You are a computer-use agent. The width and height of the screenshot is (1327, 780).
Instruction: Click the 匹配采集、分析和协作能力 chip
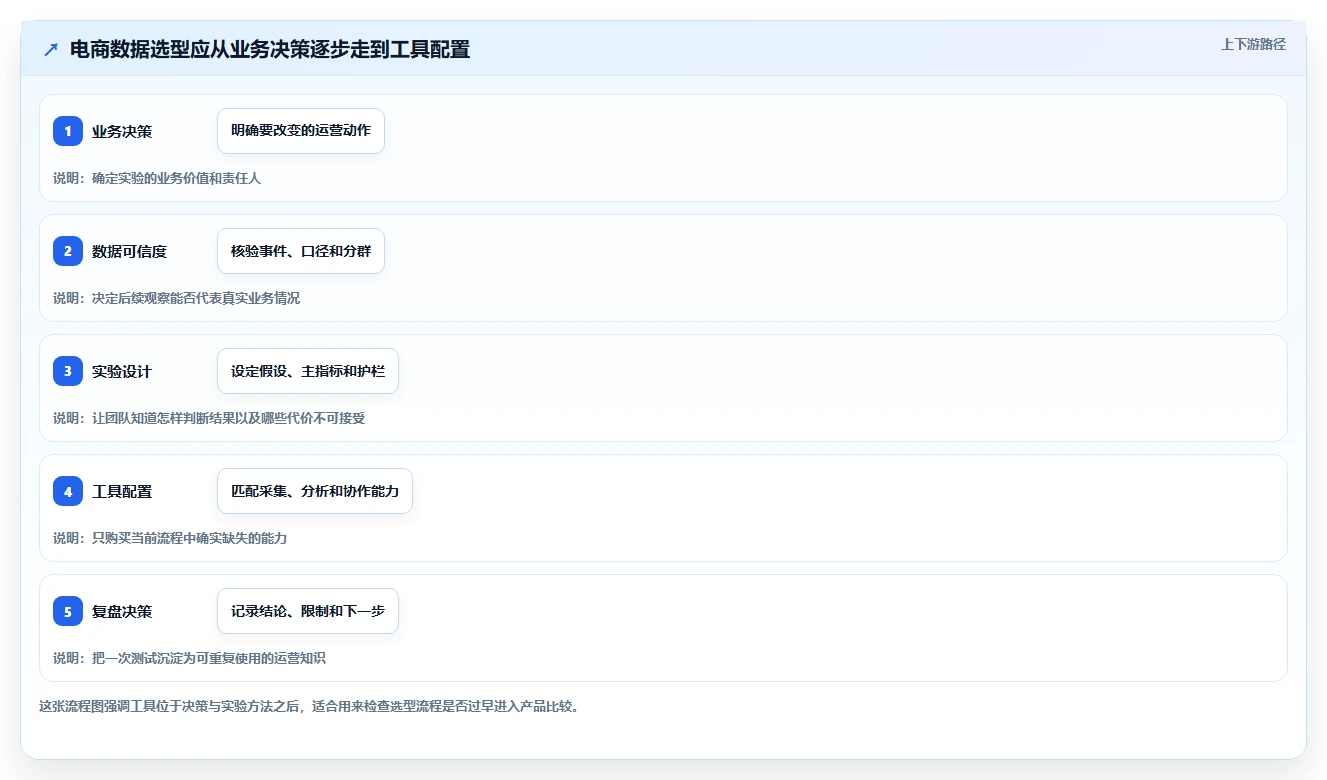pos(315,491)
